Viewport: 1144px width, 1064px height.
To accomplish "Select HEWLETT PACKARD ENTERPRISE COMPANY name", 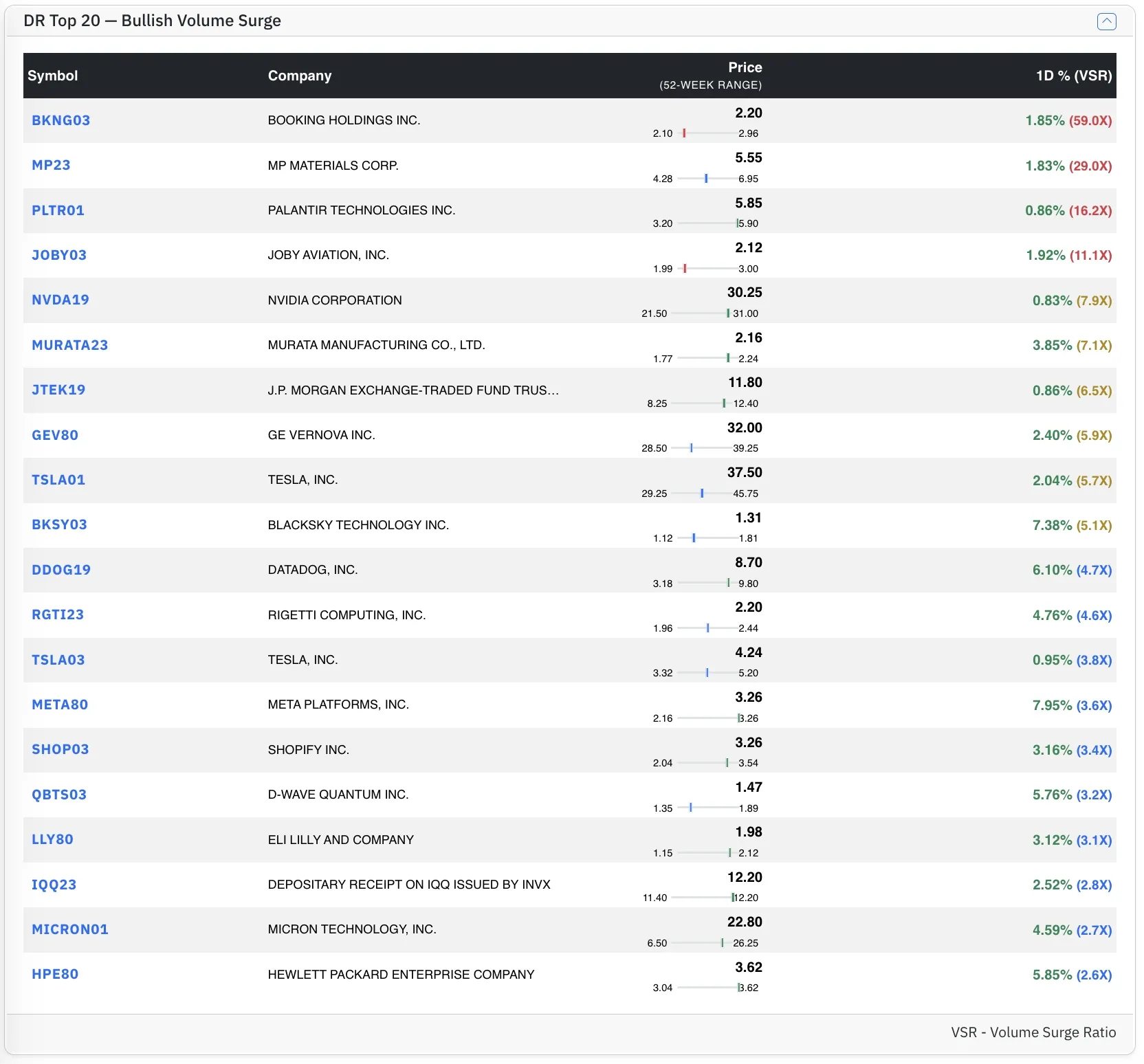I will click(x=401, y=975).
